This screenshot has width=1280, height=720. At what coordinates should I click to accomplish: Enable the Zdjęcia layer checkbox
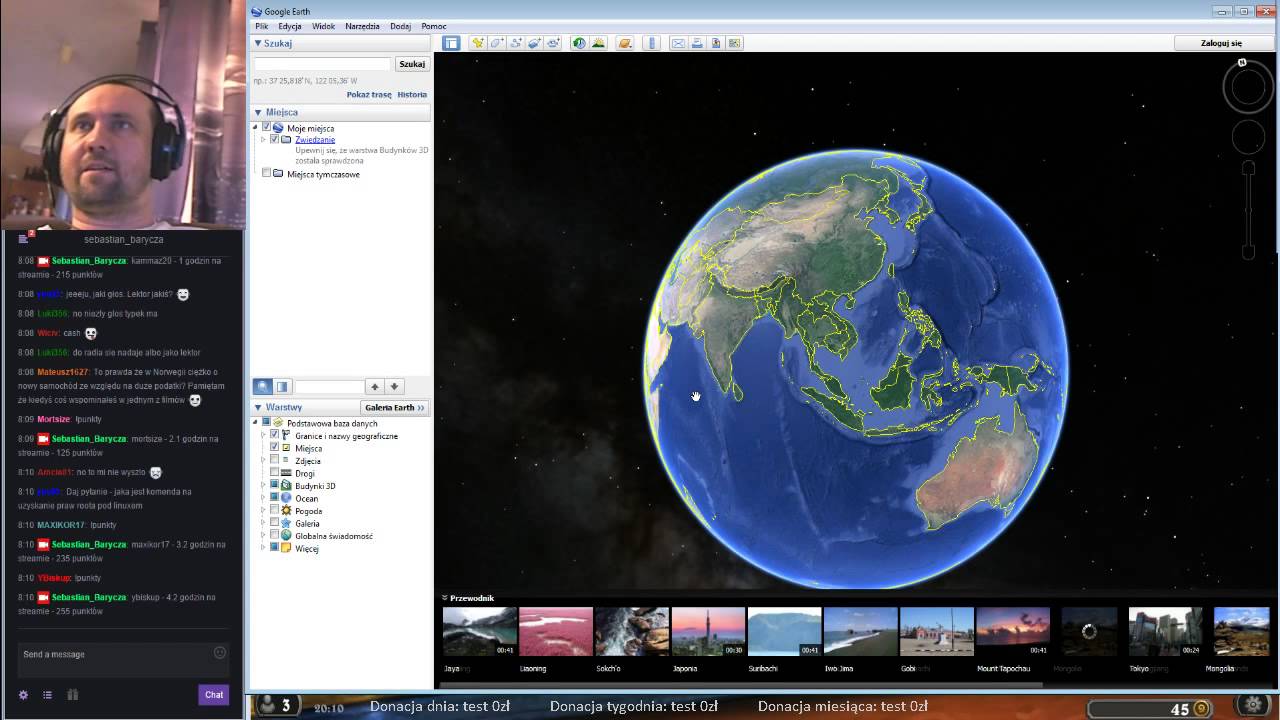275,460
